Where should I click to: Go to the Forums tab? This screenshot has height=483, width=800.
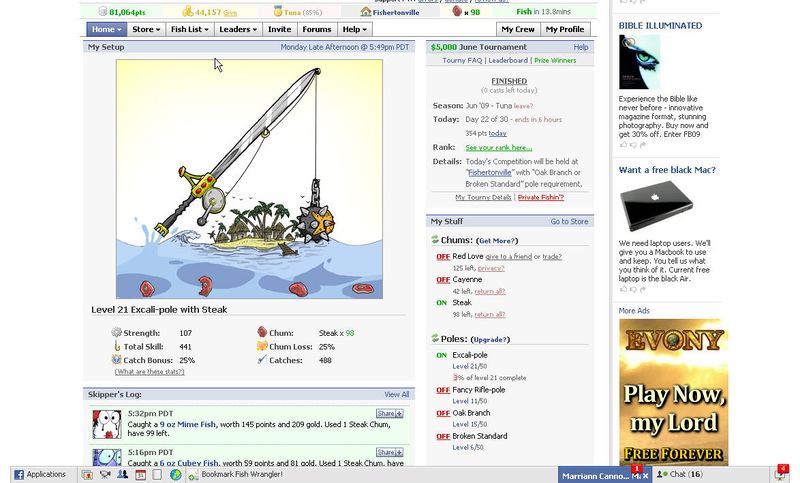(x=317, y=29)
